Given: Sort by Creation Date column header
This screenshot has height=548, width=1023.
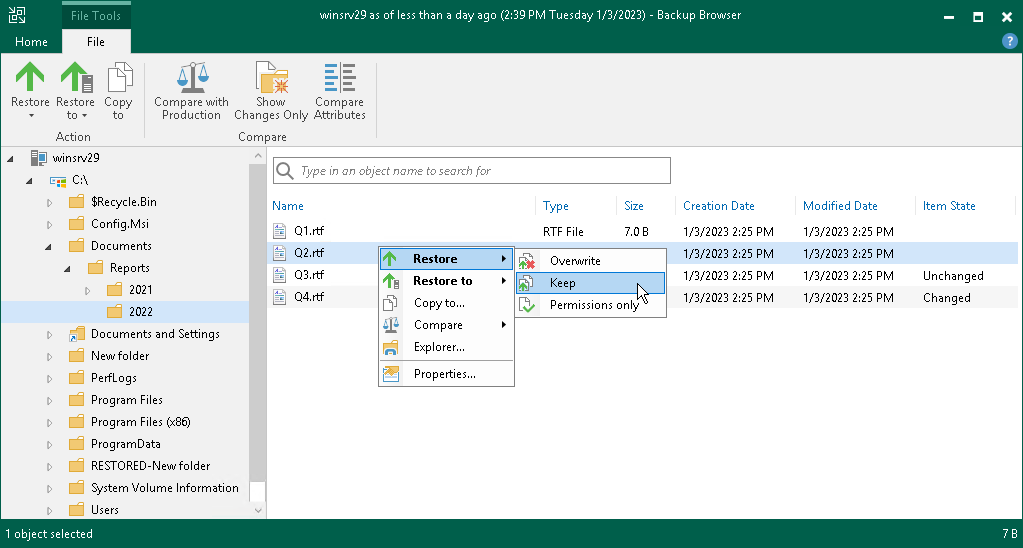Looking at the screenshot, I should point(718,206).
